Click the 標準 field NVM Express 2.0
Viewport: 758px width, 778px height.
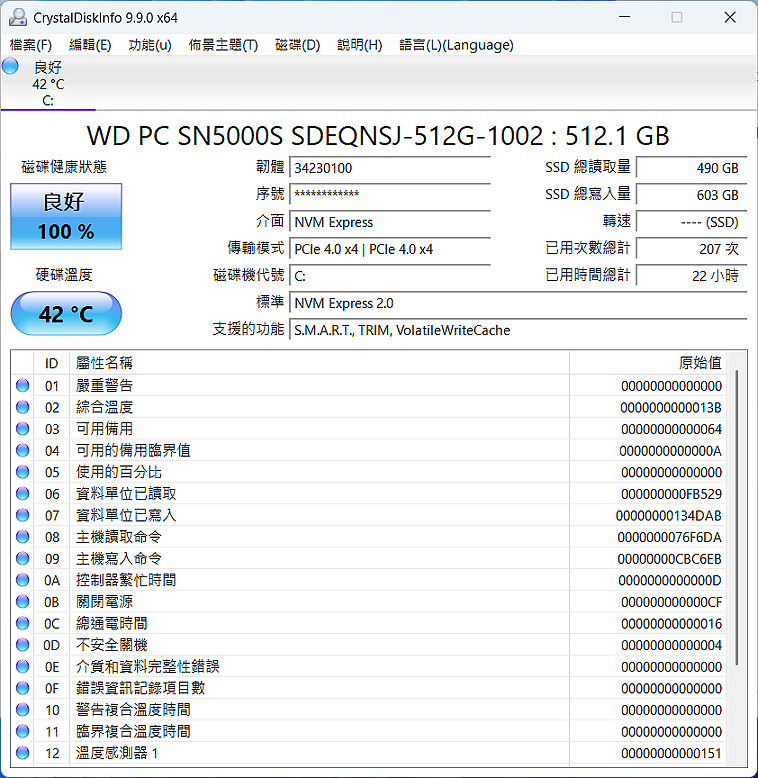518,303
